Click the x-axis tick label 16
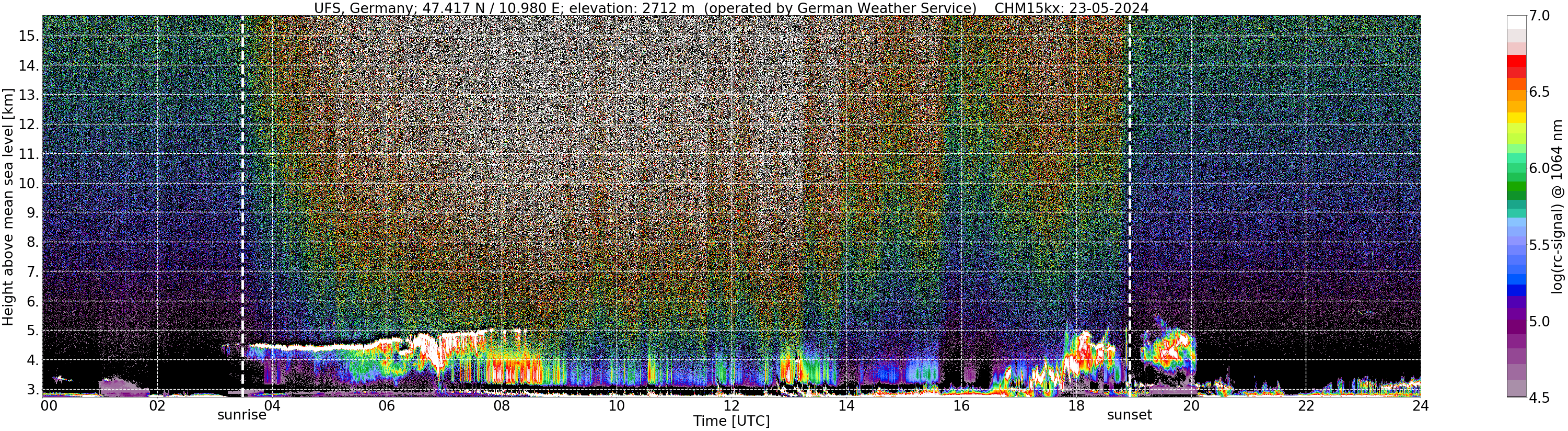Viewport: 1568px width, 431px height. click(x=961, y=406)
